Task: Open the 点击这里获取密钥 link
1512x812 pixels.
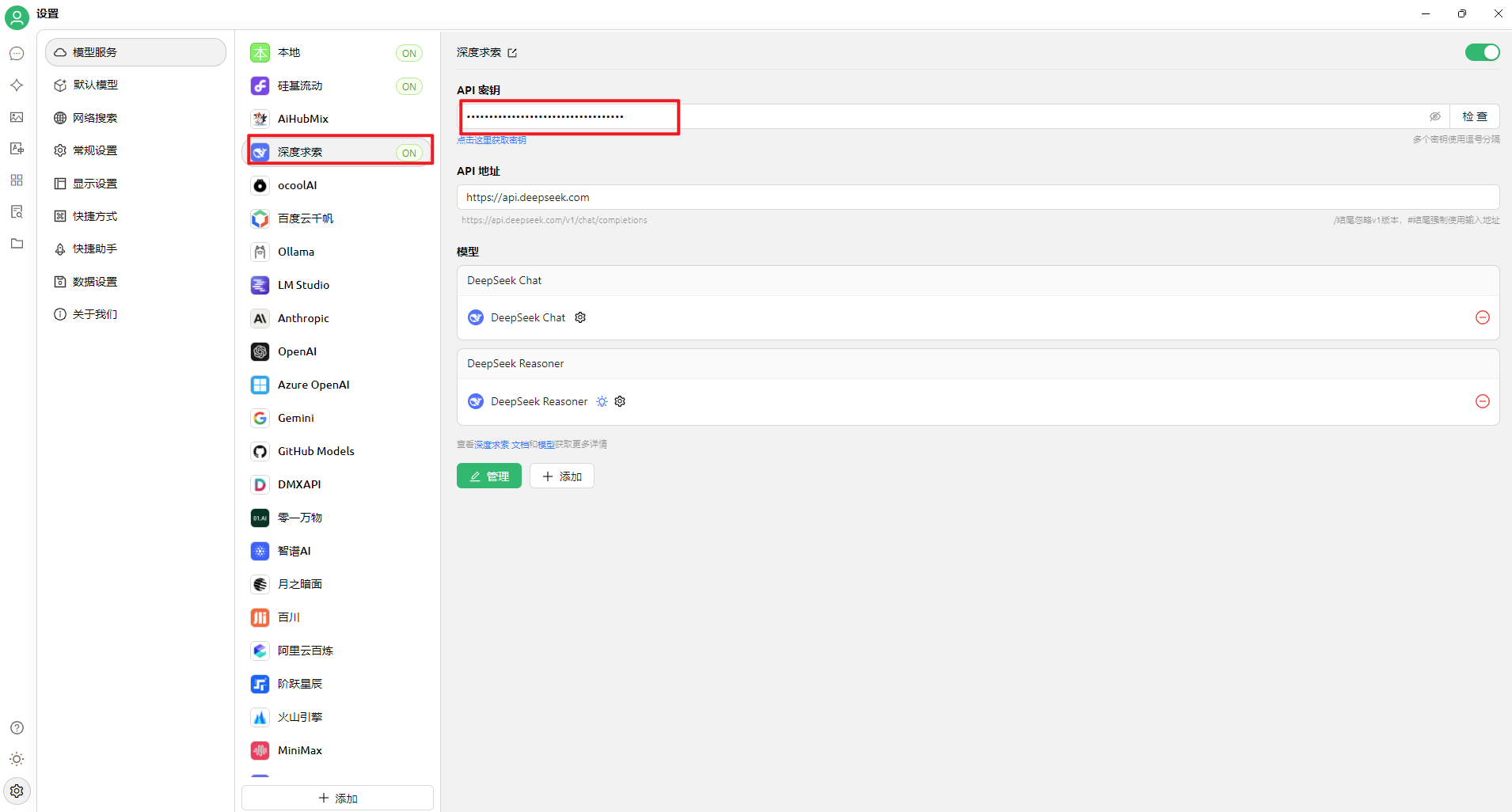Action: pyautogui.click(x=492, y=140)
